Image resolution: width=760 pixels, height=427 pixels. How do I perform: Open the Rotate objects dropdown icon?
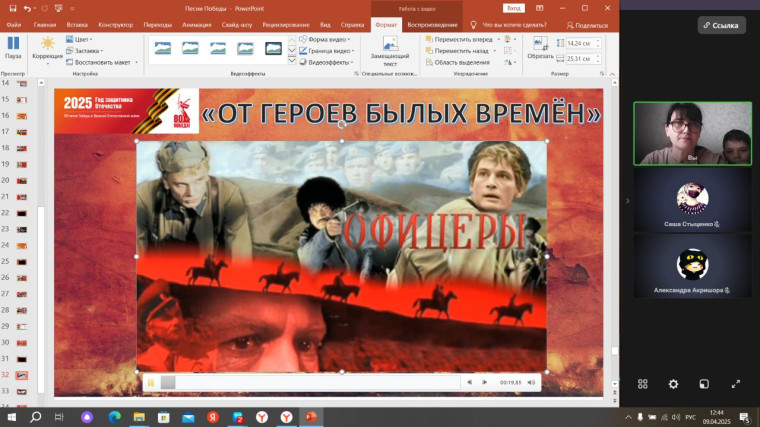coord(508,62)
